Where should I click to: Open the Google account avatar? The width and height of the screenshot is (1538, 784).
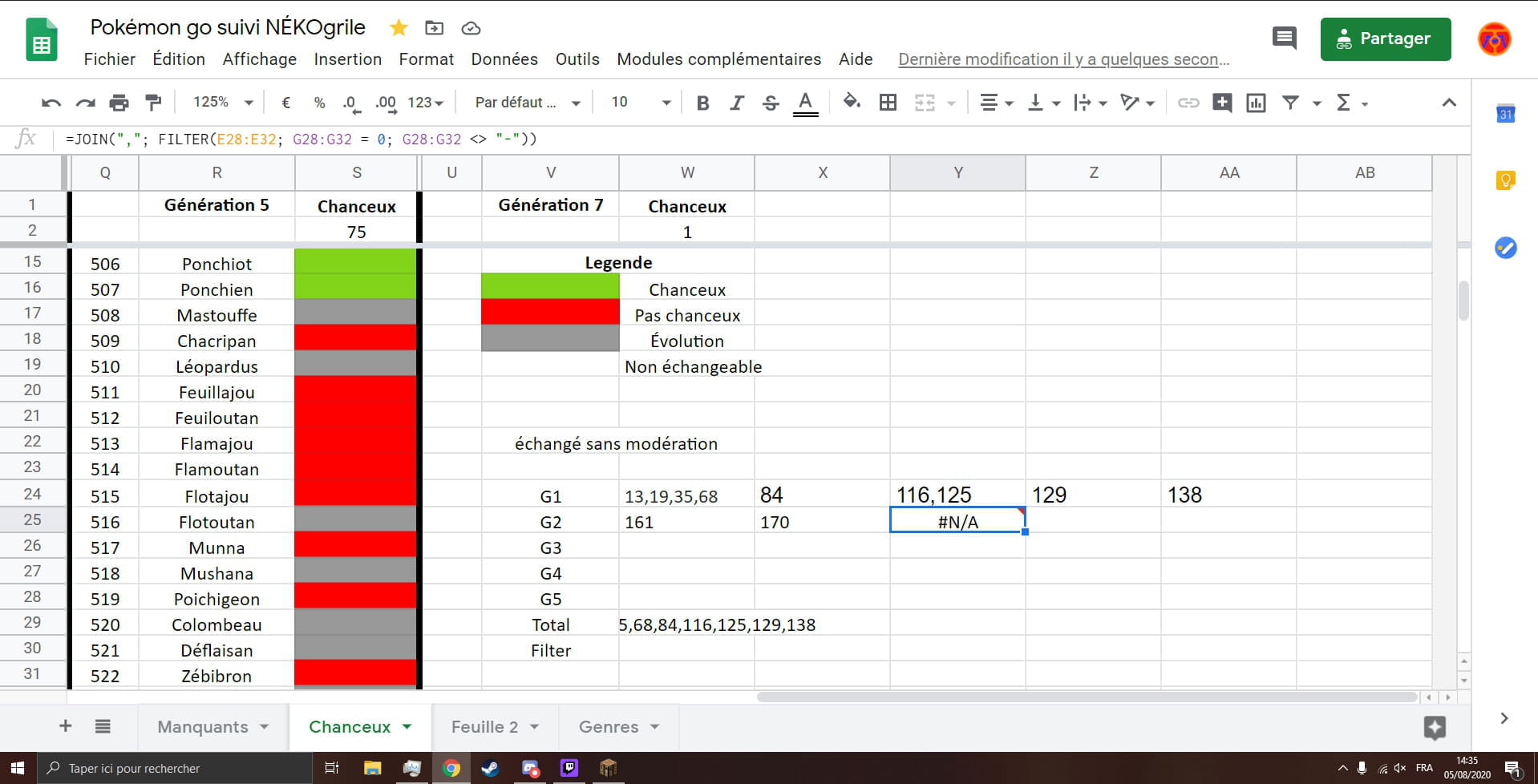[1495, 38]
